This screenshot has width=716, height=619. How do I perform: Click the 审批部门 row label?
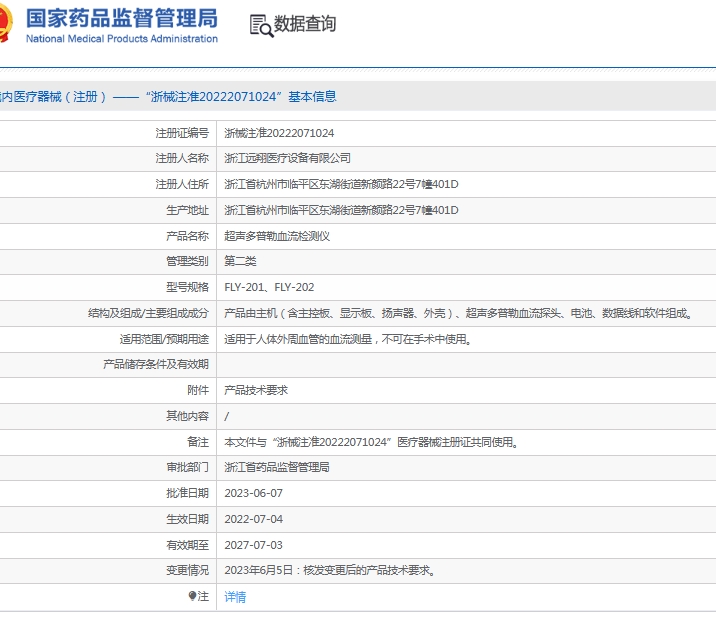pos(187,467)
